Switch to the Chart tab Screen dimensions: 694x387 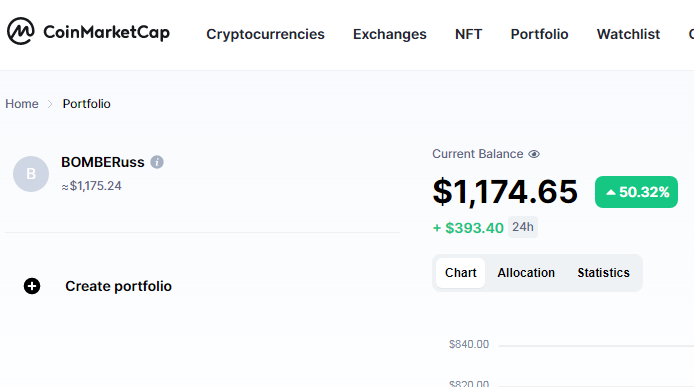pos(460,273)
